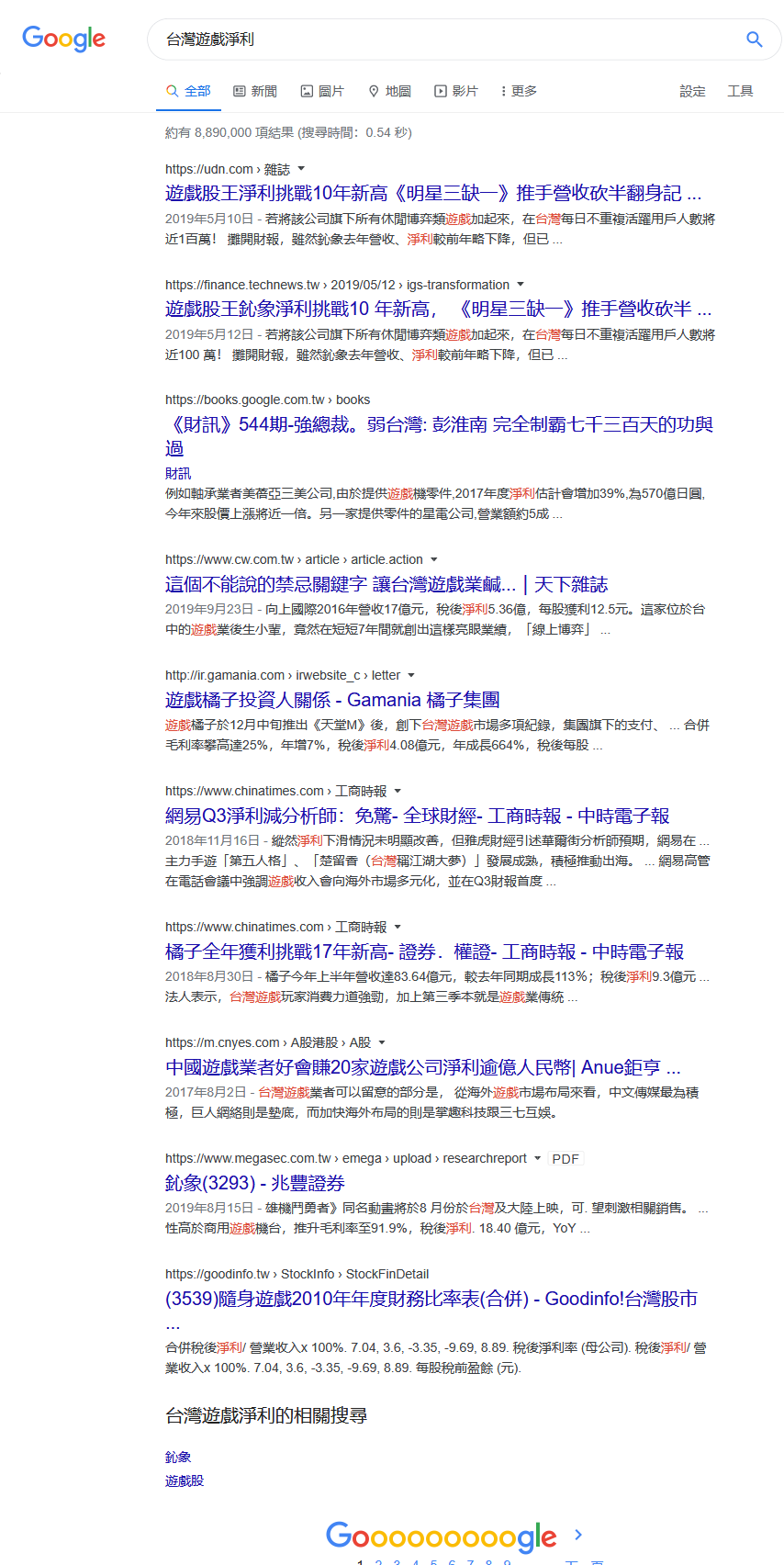Open 遊戲橘子投資人關係 - Gamania result
This screenshot has height=1565, width=784.
pos(332,700)
